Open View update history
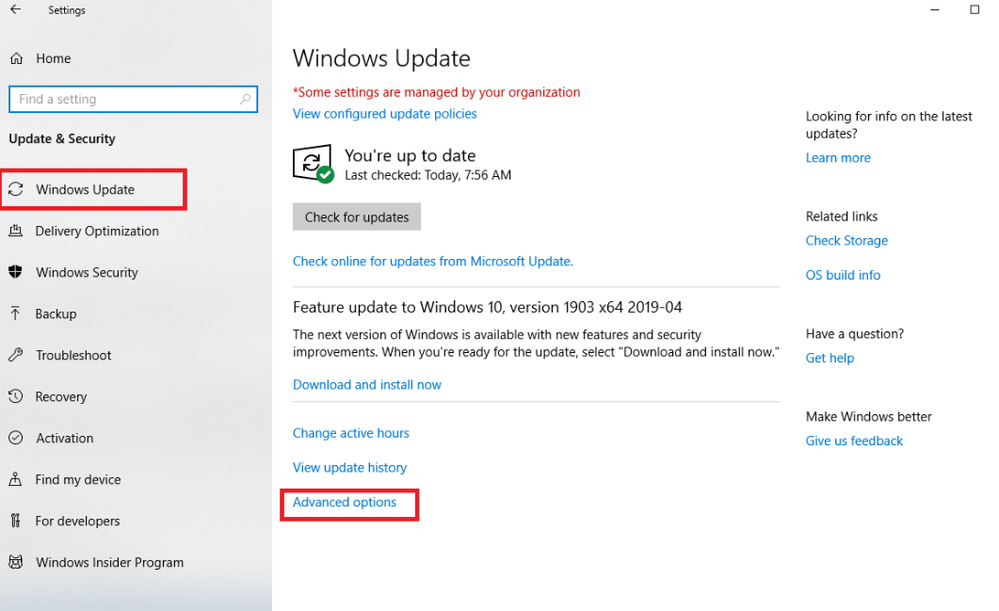This screenshot has width=999, height=611. (350, 468)
